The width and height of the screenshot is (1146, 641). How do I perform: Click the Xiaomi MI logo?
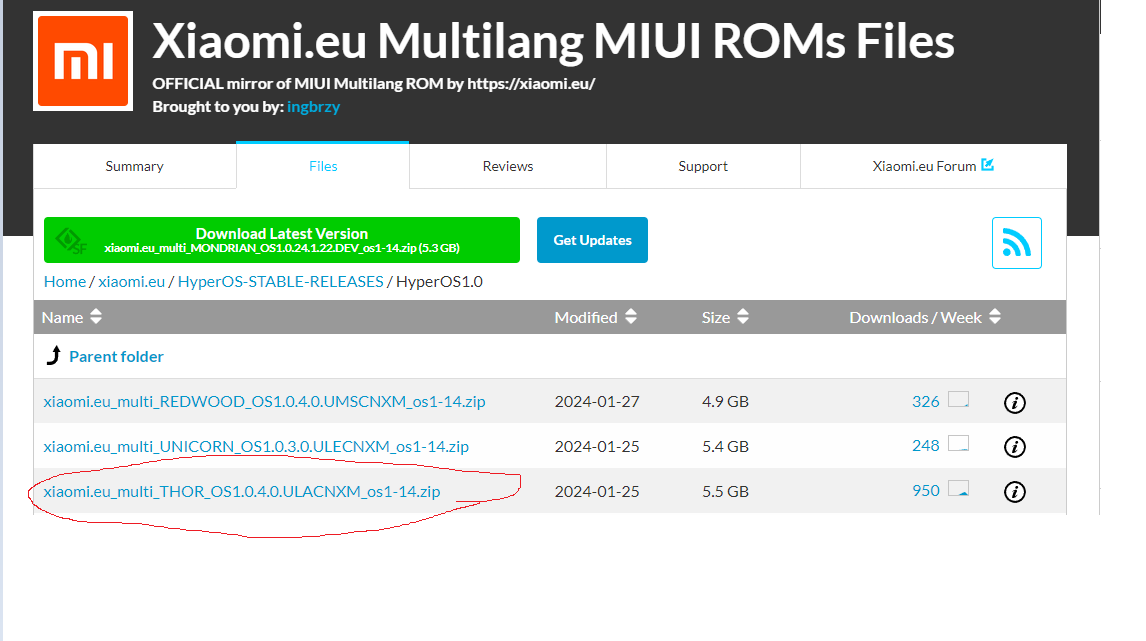coord(83,61)
